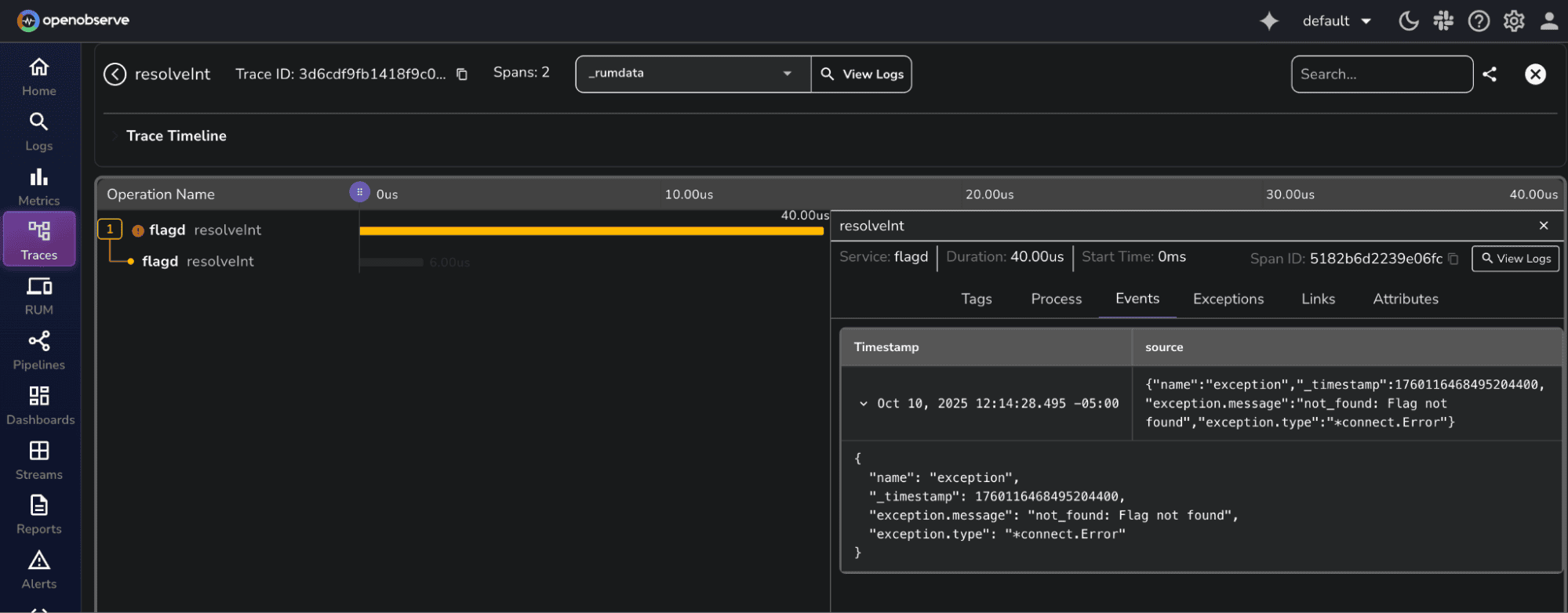Copy the Span ID value
This screenshot has width=1568, height=613.
coord(1453,259)
